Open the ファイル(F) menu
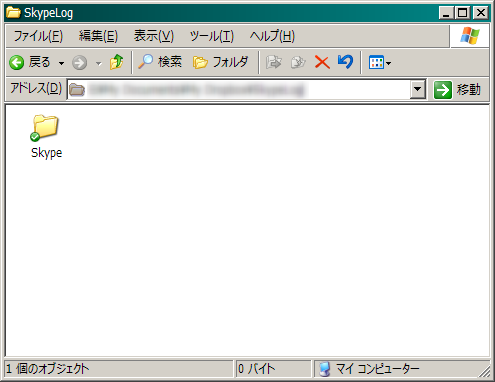This screenshot has width=495, height=382. (38, 36)
